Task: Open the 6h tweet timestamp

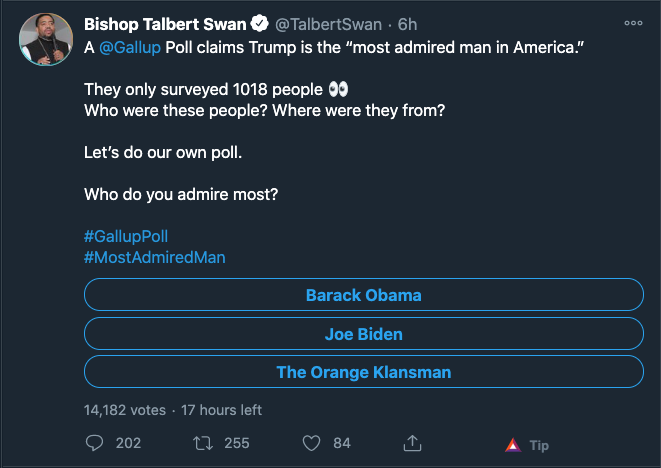Action: pyautogui.click(x=407, y=24)
